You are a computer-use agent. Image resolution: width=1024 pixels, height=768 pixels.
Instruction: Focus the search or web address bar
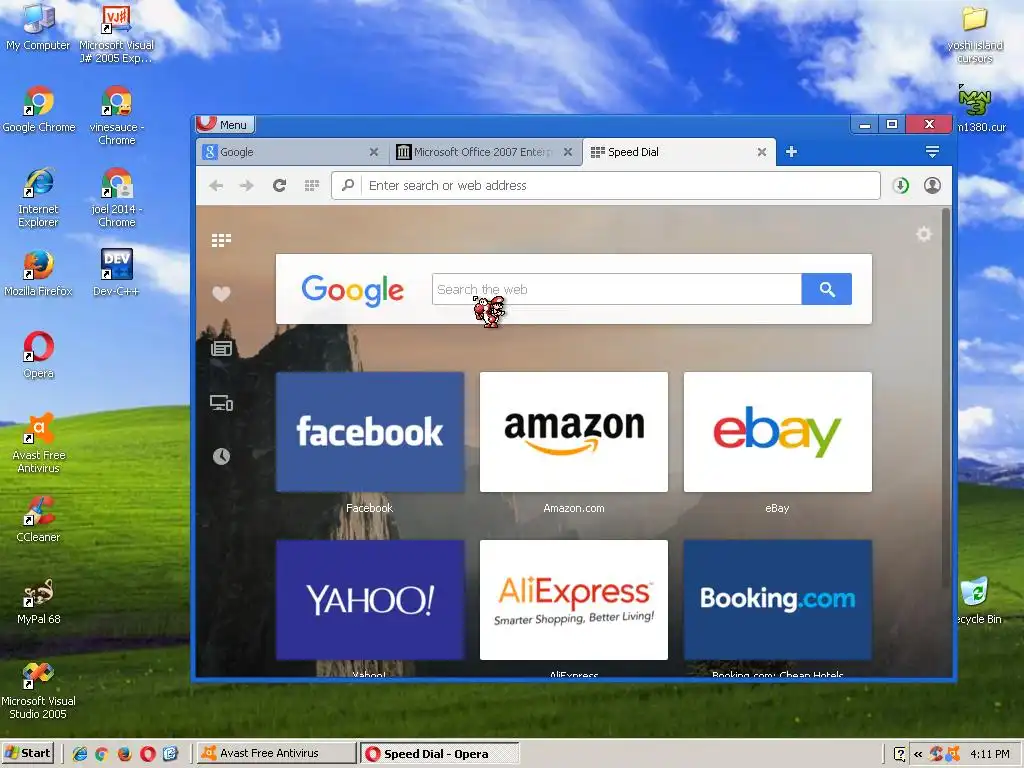click(x=605, y=185)
